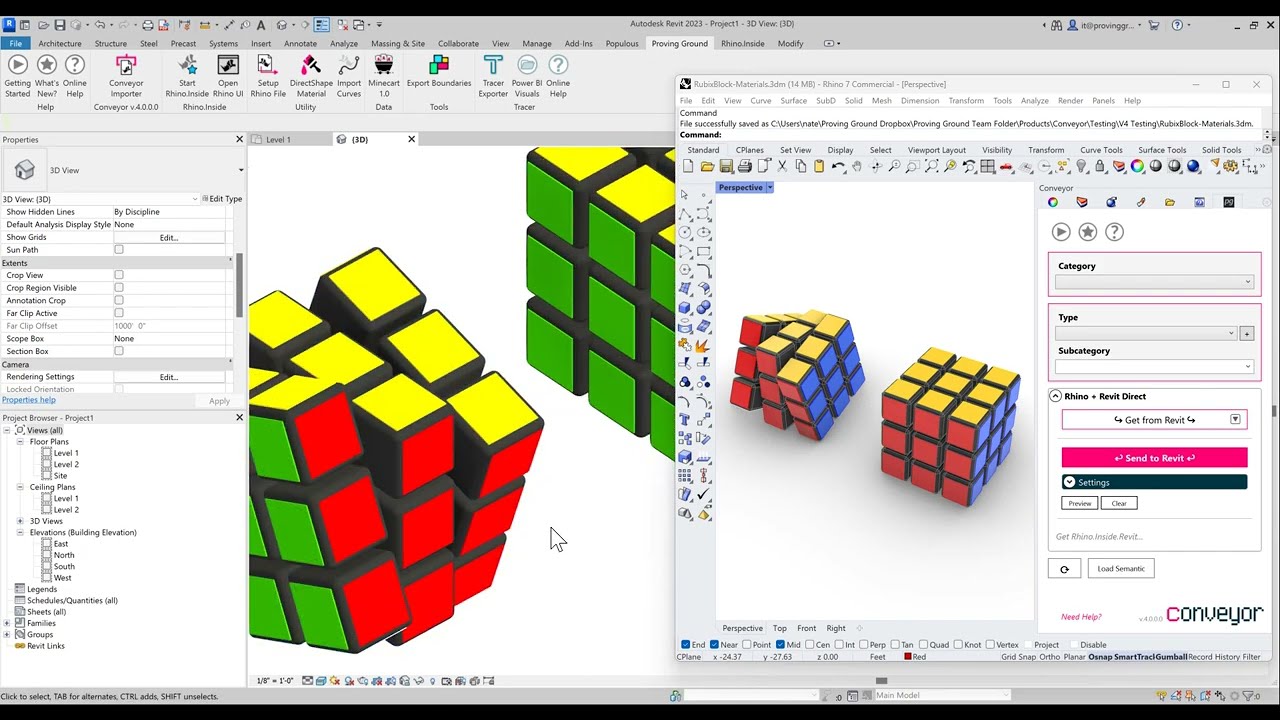Open Get from Revit dropdown arrow

[x=1235, y=420]
